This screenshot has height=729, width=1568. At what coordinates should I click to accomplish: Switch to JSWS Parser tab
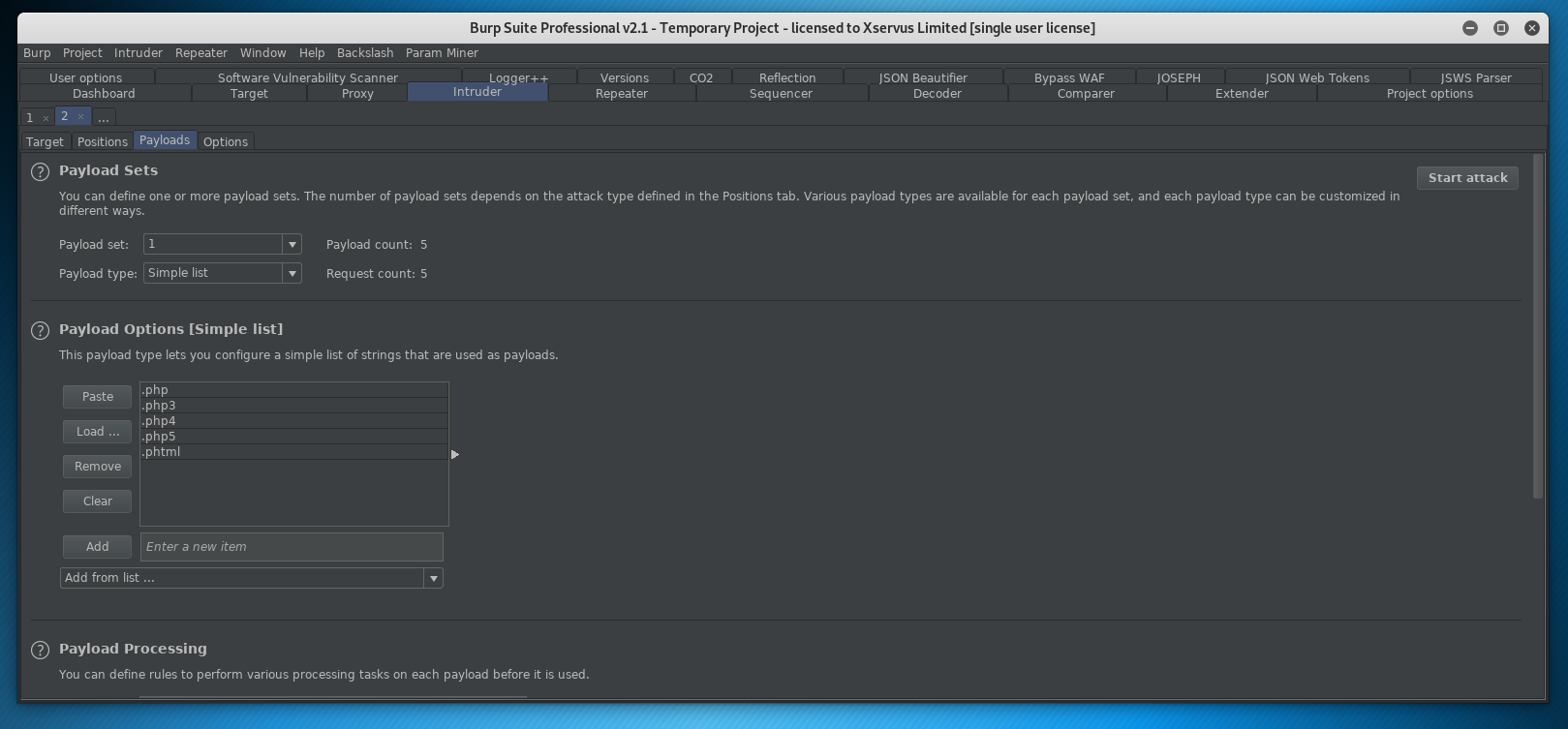tap(1476, 77)
